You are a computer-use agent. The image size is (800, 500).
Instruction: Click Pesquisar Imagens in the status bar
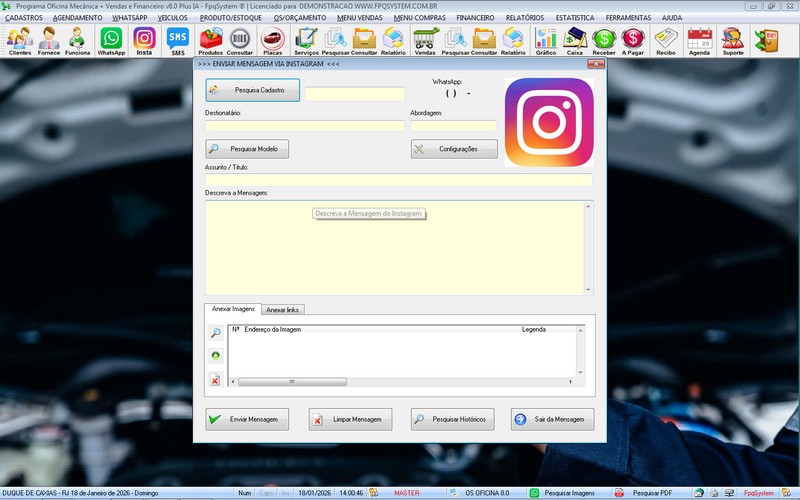(569, 493)
